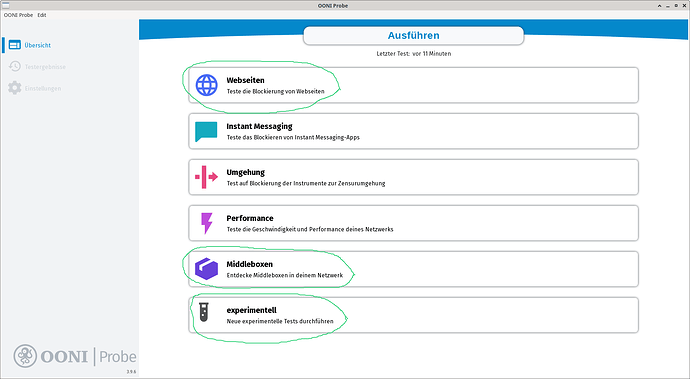Click the Instant Messaging chat bubble icon
This screenshot has width=690, height=379.
click(206, 131)
